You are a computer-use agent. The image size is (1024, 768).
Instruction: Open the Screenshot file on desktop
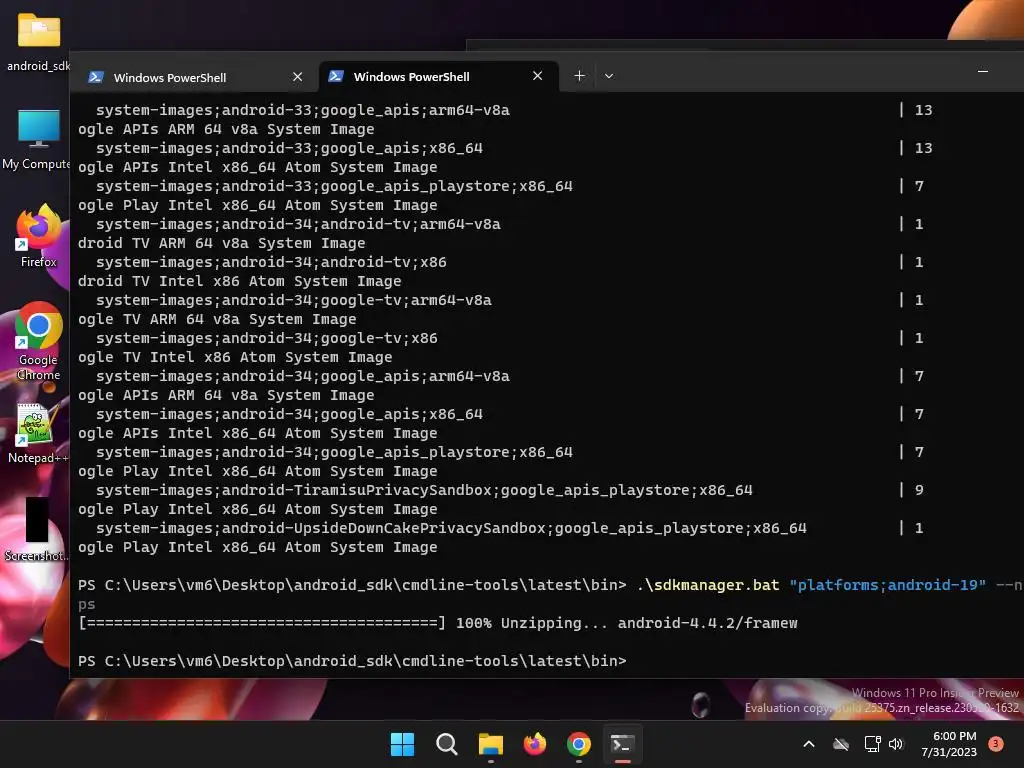(36, 530)
